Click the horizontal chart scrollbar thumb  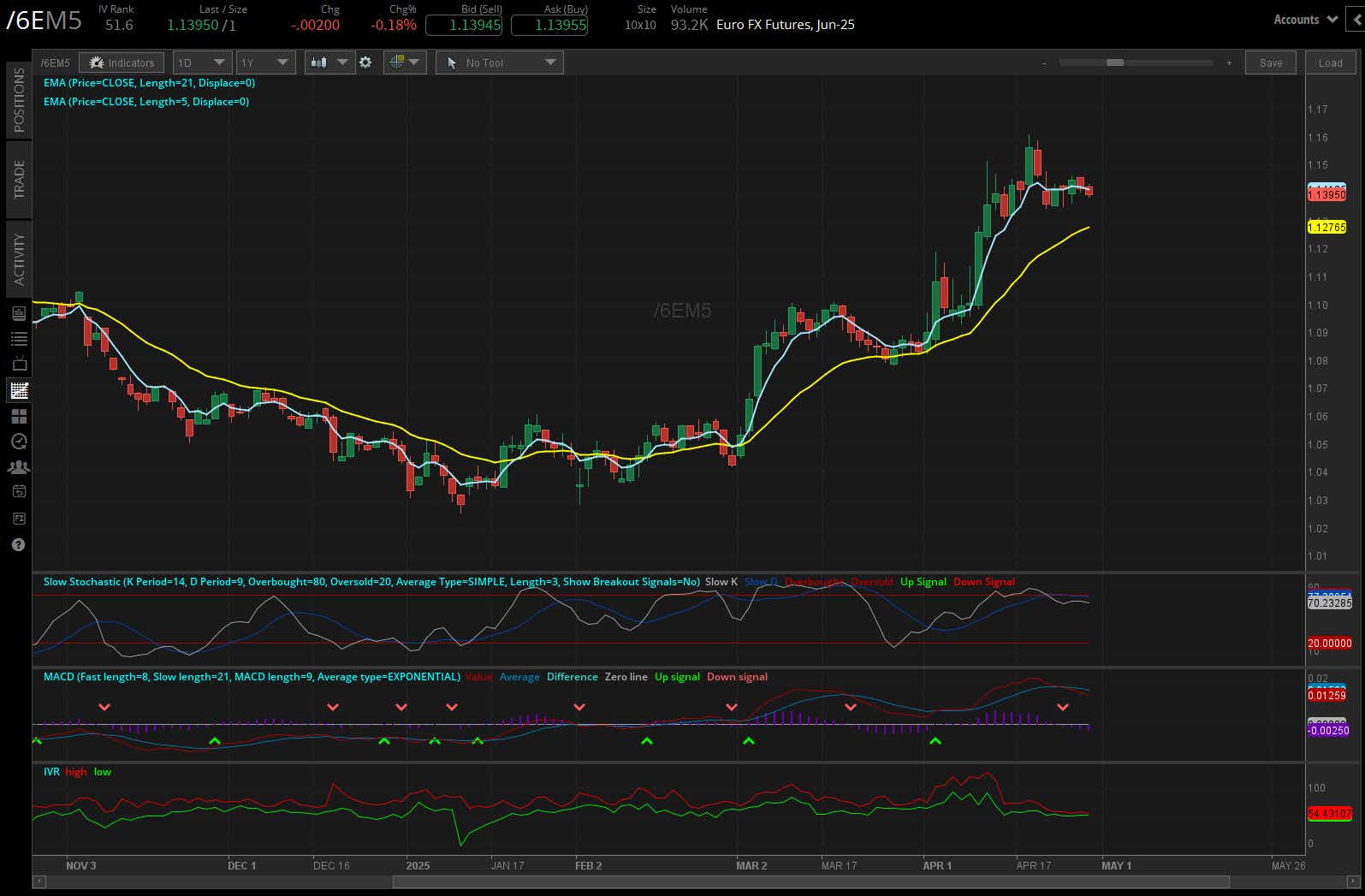click(810, 881)
